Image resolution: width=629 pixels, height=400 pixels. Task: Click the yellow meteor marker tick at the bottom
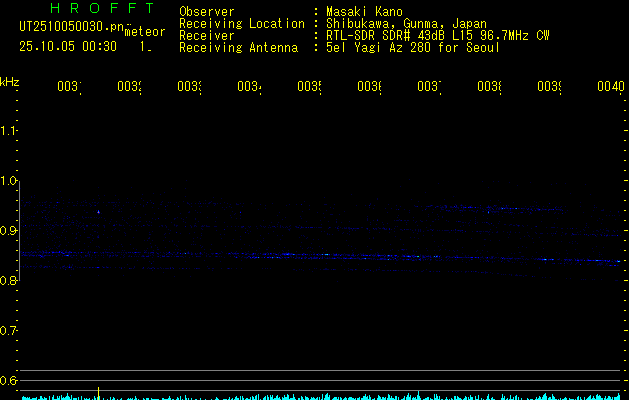coord(99,393)
